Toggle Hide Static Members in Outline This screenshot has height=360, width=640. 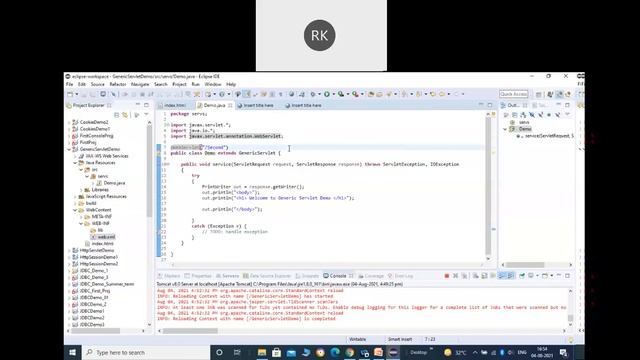point(540,115)
